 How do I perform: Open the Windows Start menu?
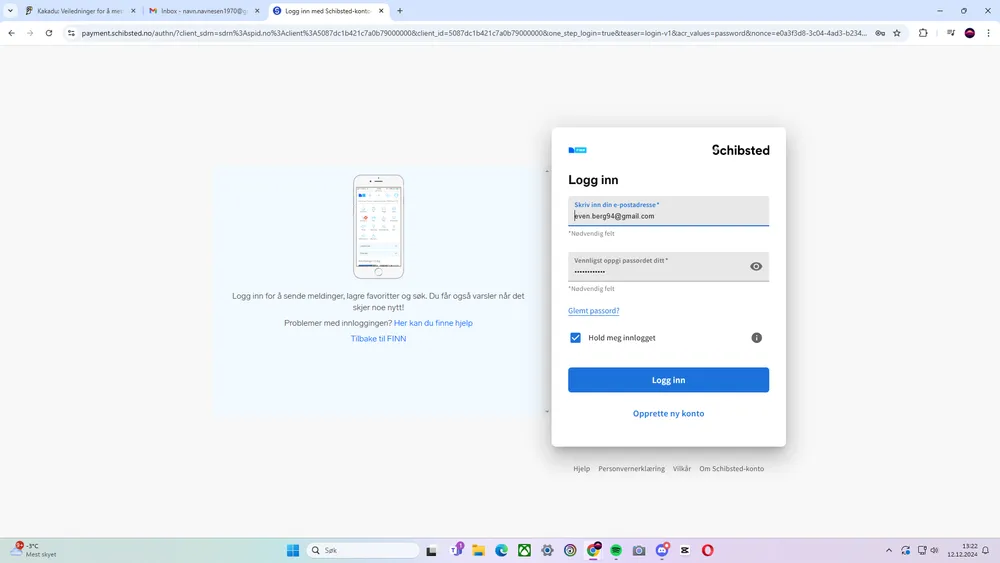tap(293, 550)
